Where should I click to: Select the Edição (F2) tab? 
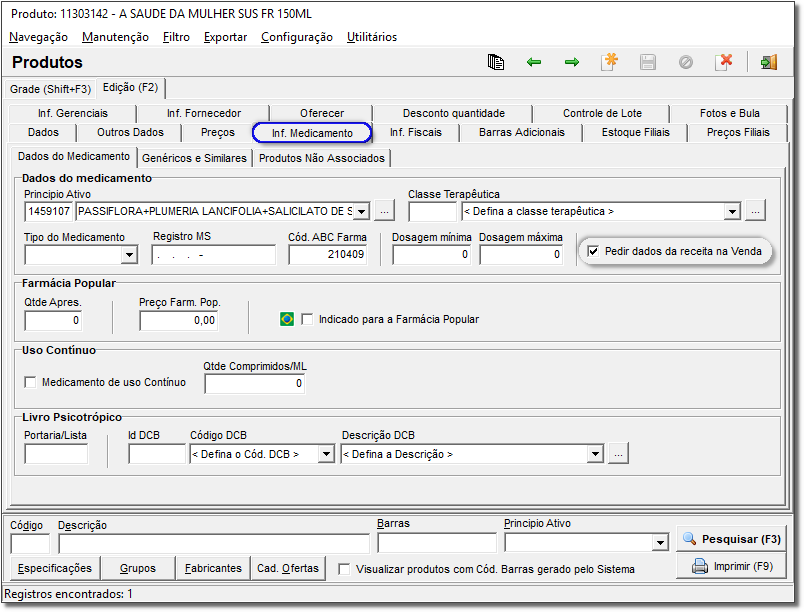[131, 87]
